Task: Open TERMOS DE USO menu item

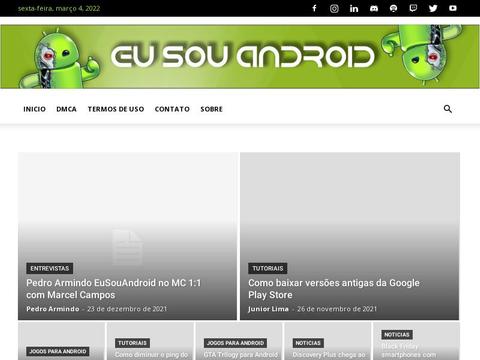Action: (x=116, y=109)
